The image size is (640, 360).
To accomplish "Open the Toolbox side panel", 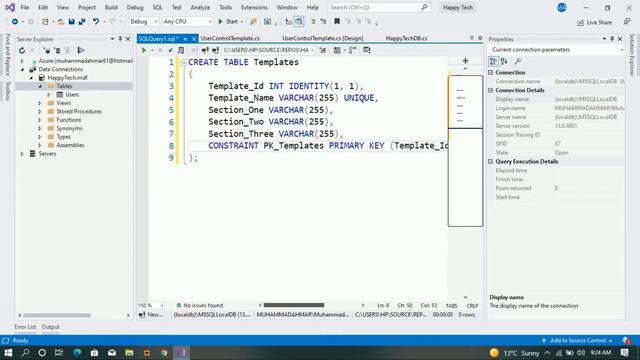I will pyautogui.click(x=7, y=91).
